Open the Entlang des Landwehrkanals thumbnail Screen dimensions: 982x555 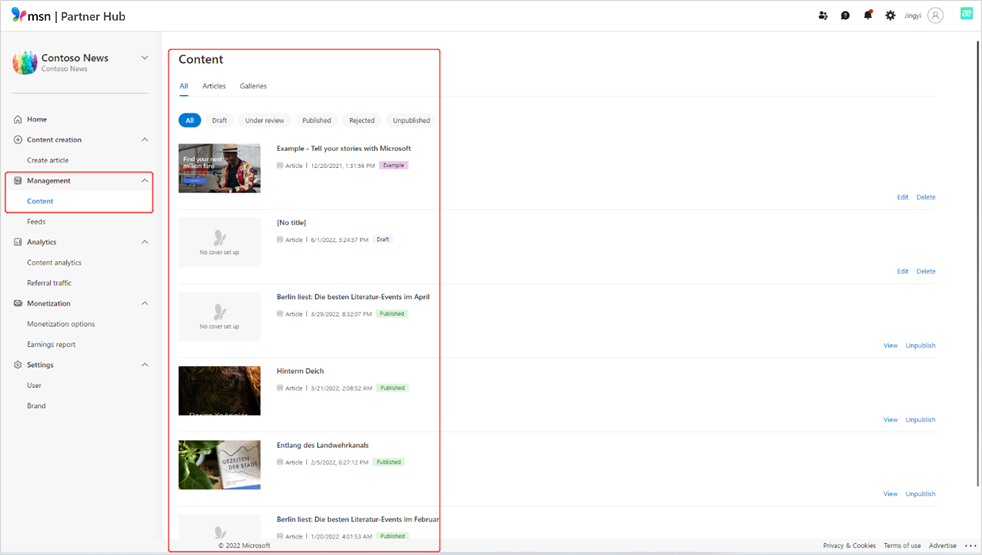coord(219,465)
